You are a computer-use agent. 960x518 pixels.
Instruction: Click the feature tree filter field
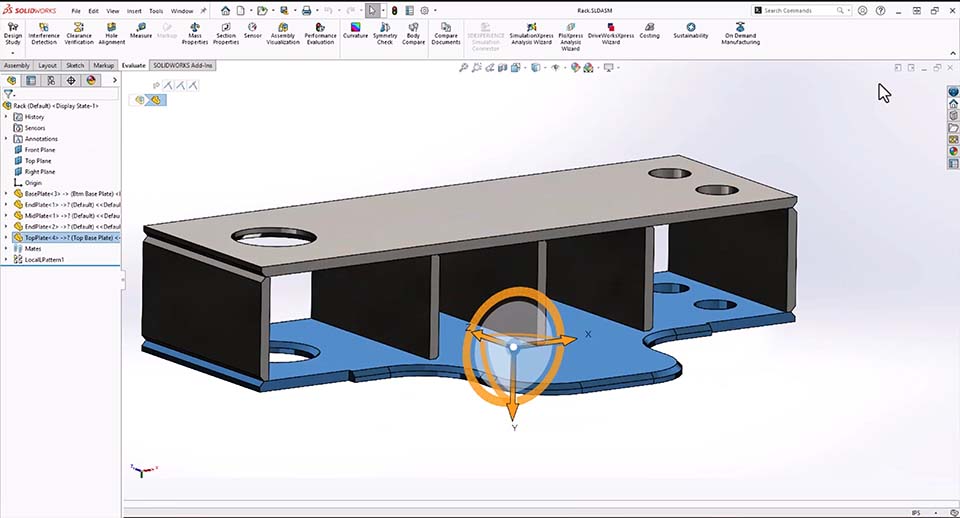click(x=66, y=94)
